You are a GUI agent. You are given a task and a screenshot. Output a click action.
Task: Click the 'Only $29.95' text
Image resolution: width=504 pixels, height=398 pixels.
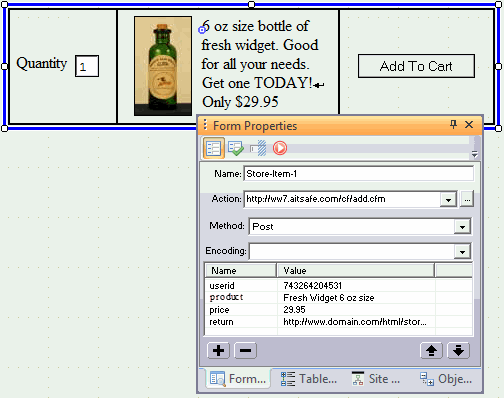click(x=240, y=102)
